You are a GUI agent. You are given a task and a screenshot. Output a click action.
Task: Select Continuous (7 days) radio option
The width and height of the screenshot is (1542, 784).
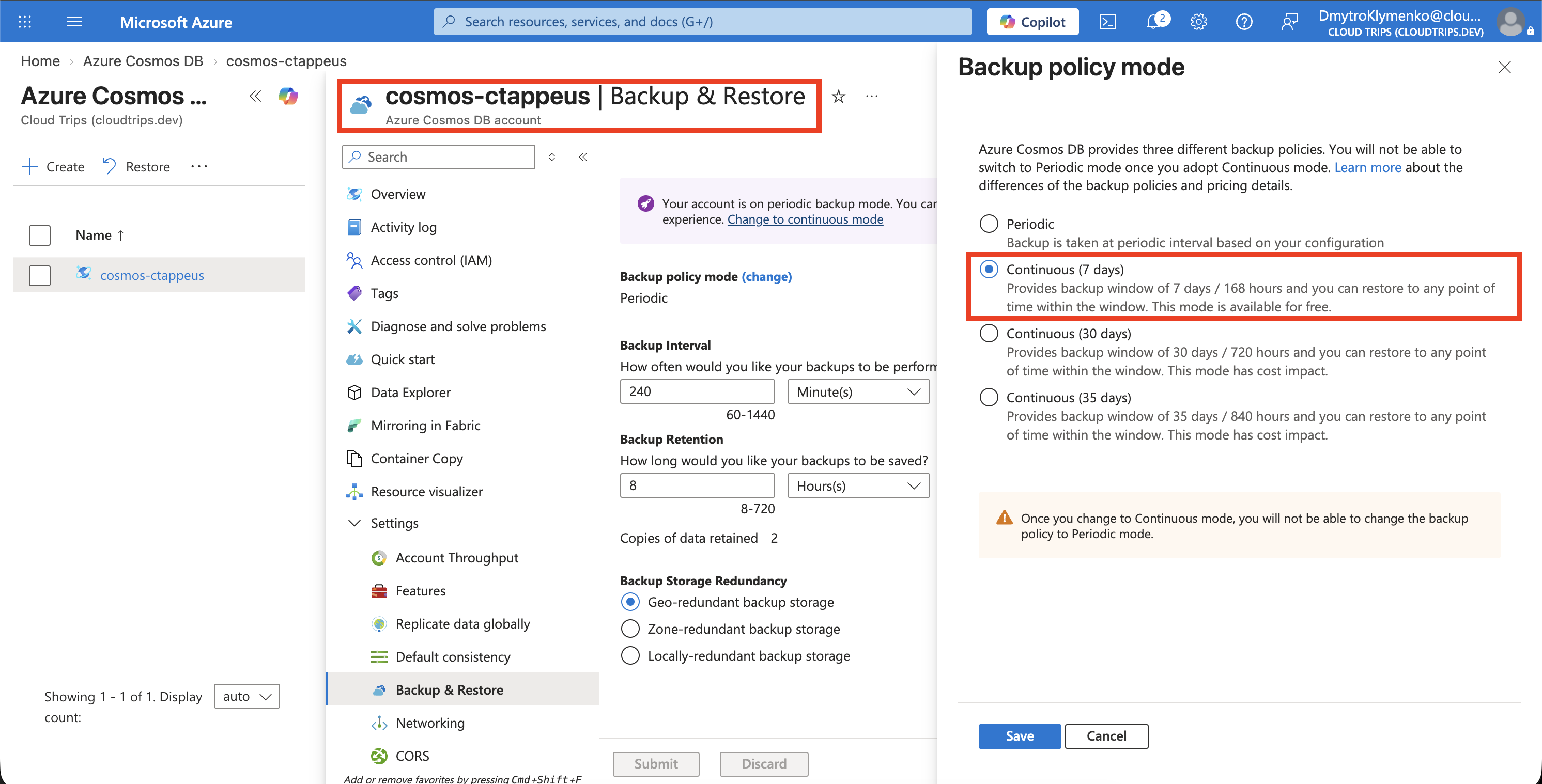coord(989,269)
